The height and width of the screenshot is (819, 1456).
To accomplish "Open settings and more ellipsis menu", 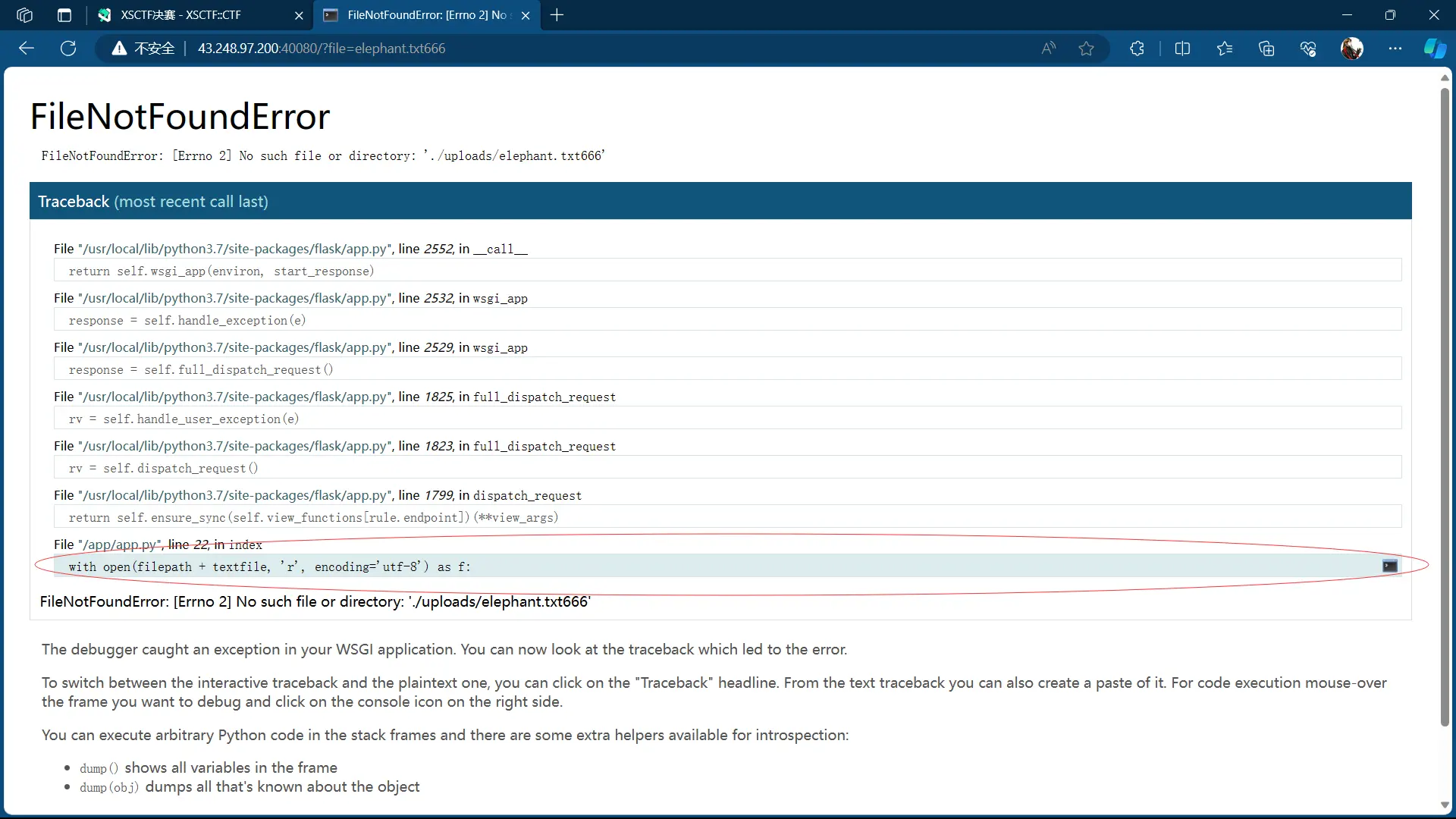I will coord(1395,49).
